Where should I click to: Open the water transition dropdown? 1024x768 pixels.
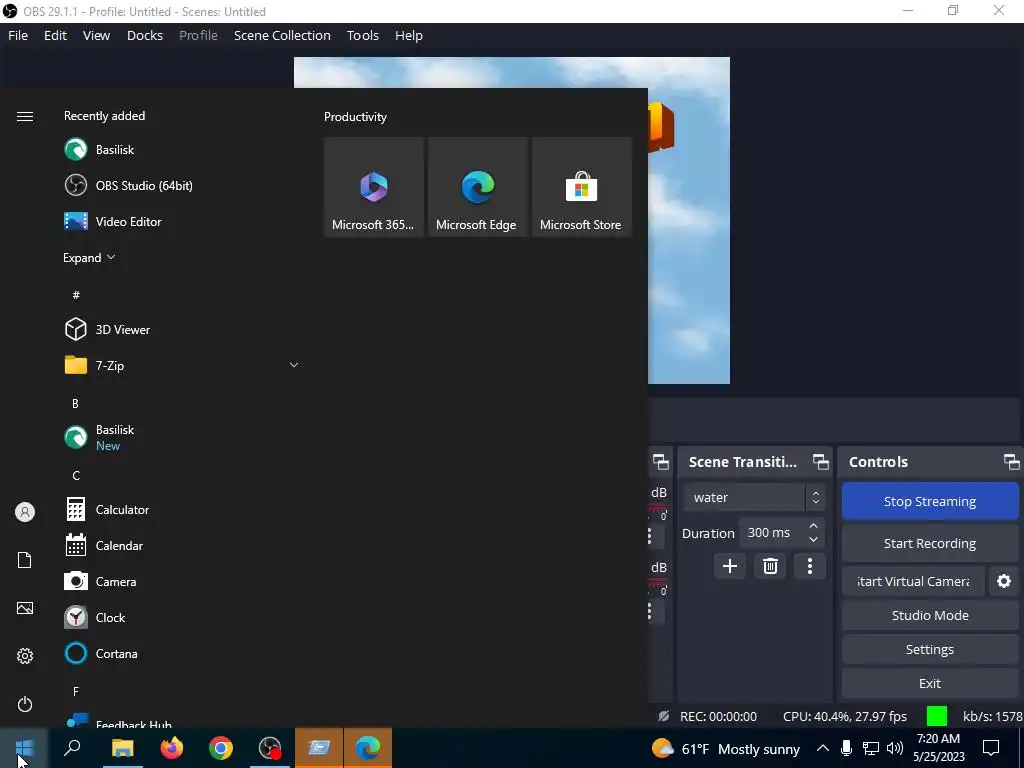[x=754, y=498]
